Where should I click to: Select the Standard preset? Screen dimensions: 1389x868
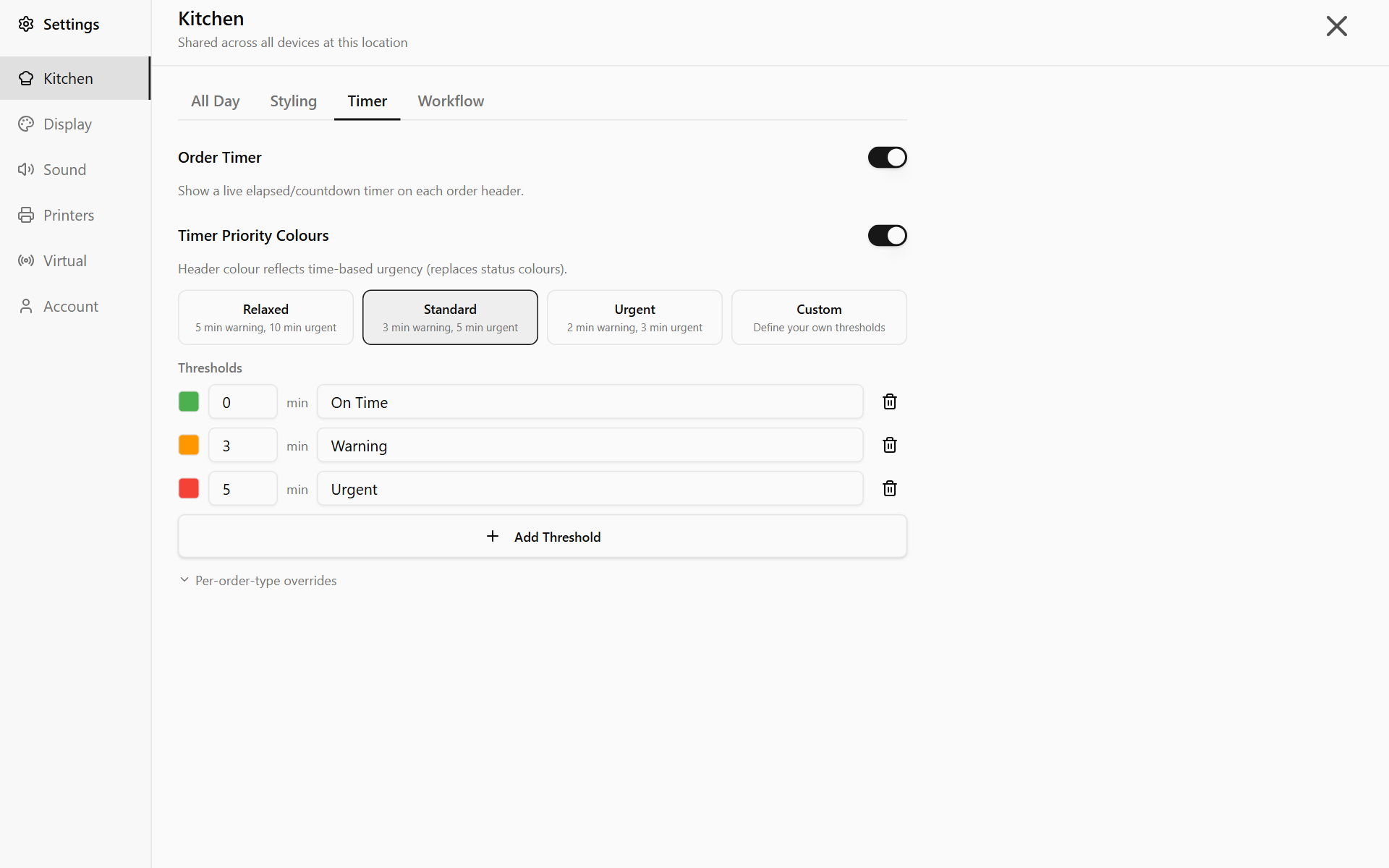[x=450, y=318]
